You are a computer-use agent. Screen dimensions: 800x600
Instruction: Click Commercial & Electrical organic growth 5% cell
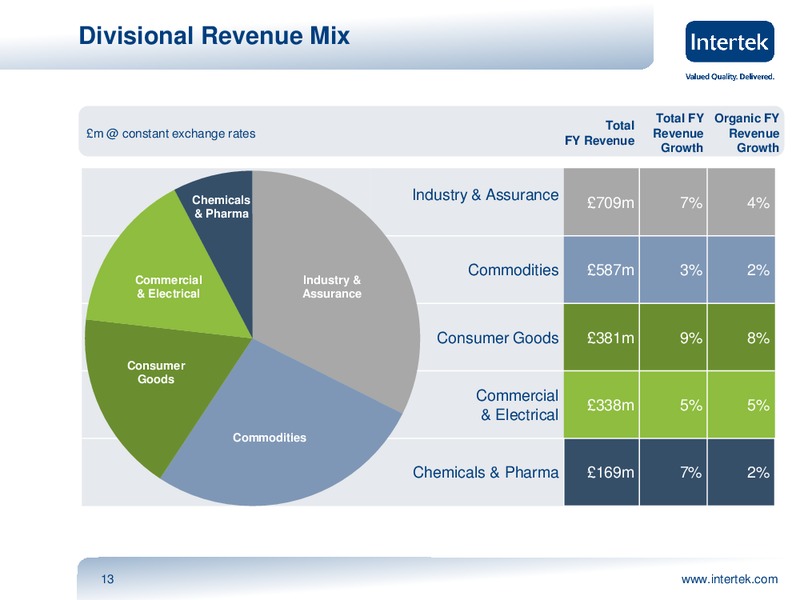click(x=741, y=405)
